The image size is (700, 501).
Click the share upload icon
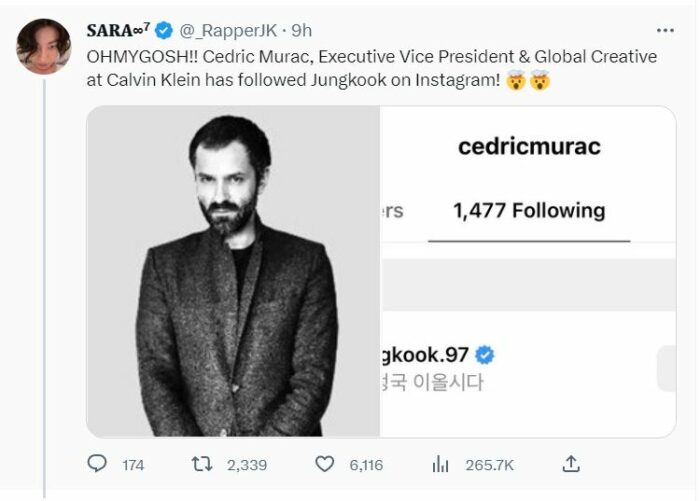(x=571, y=464)
